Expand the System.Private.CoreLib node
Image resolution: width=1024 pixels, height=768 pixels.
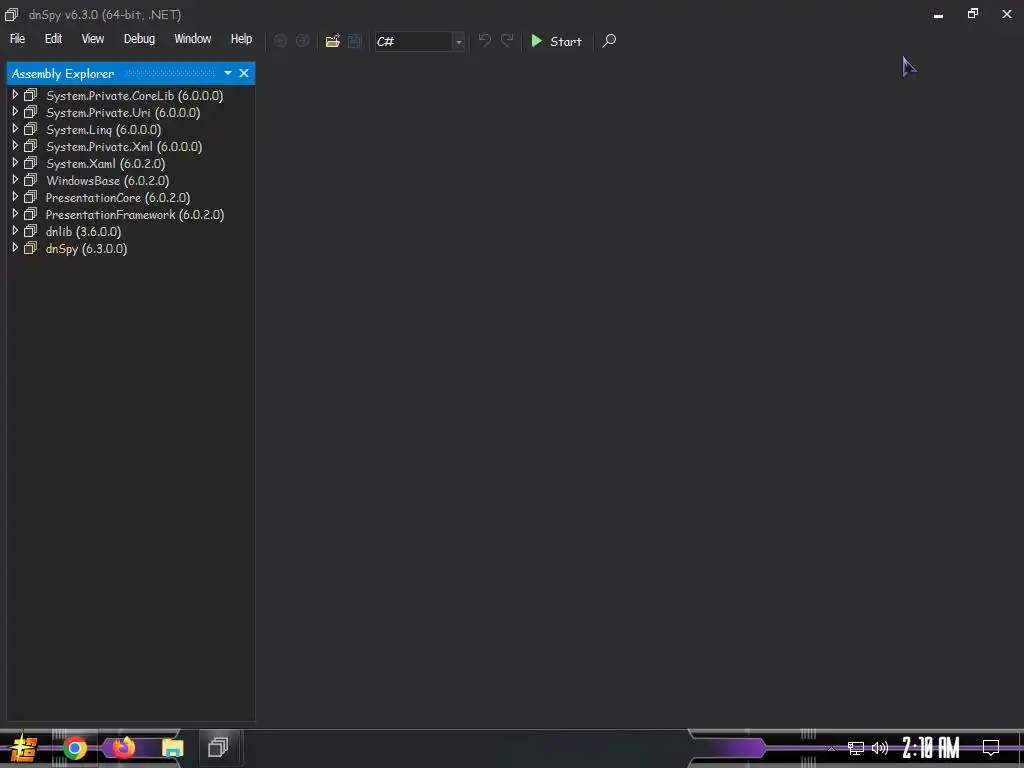pos(15,95)
